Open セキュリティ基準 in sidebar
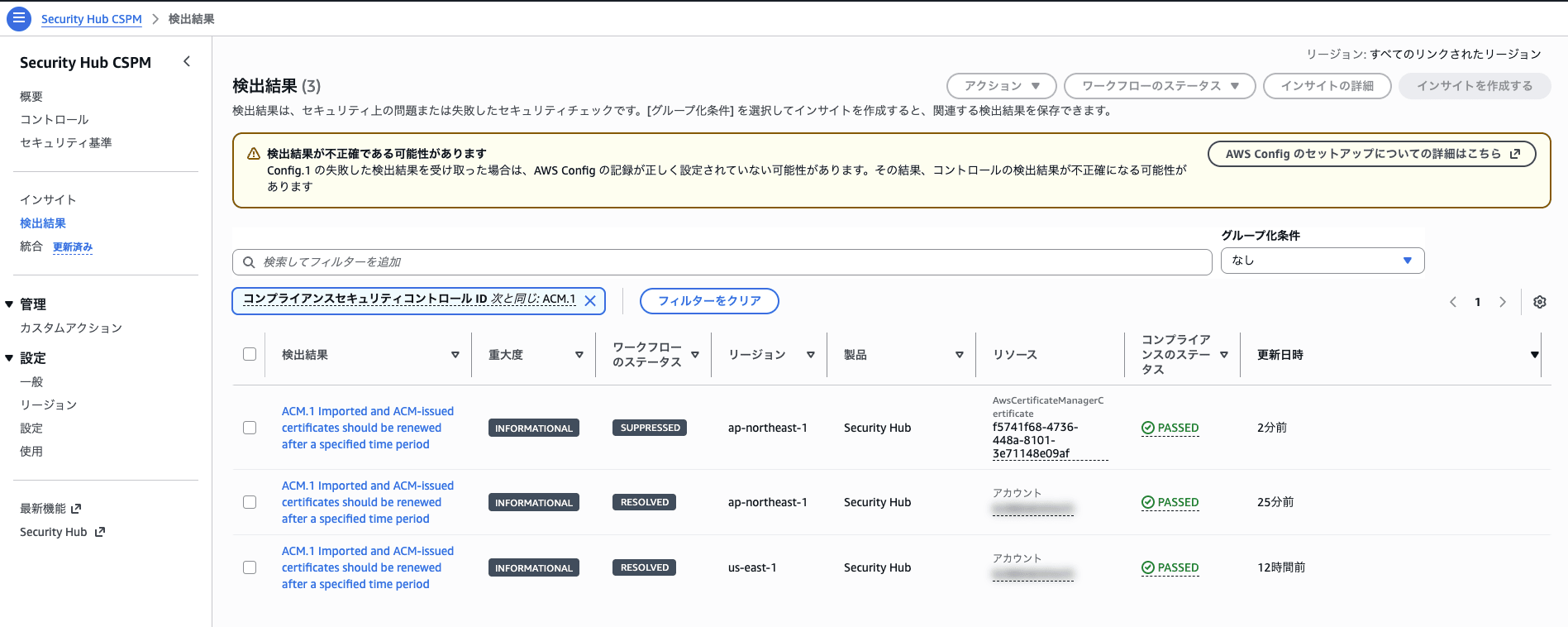This screenshot has width=1568, height=627. click(x=66, y=143)
